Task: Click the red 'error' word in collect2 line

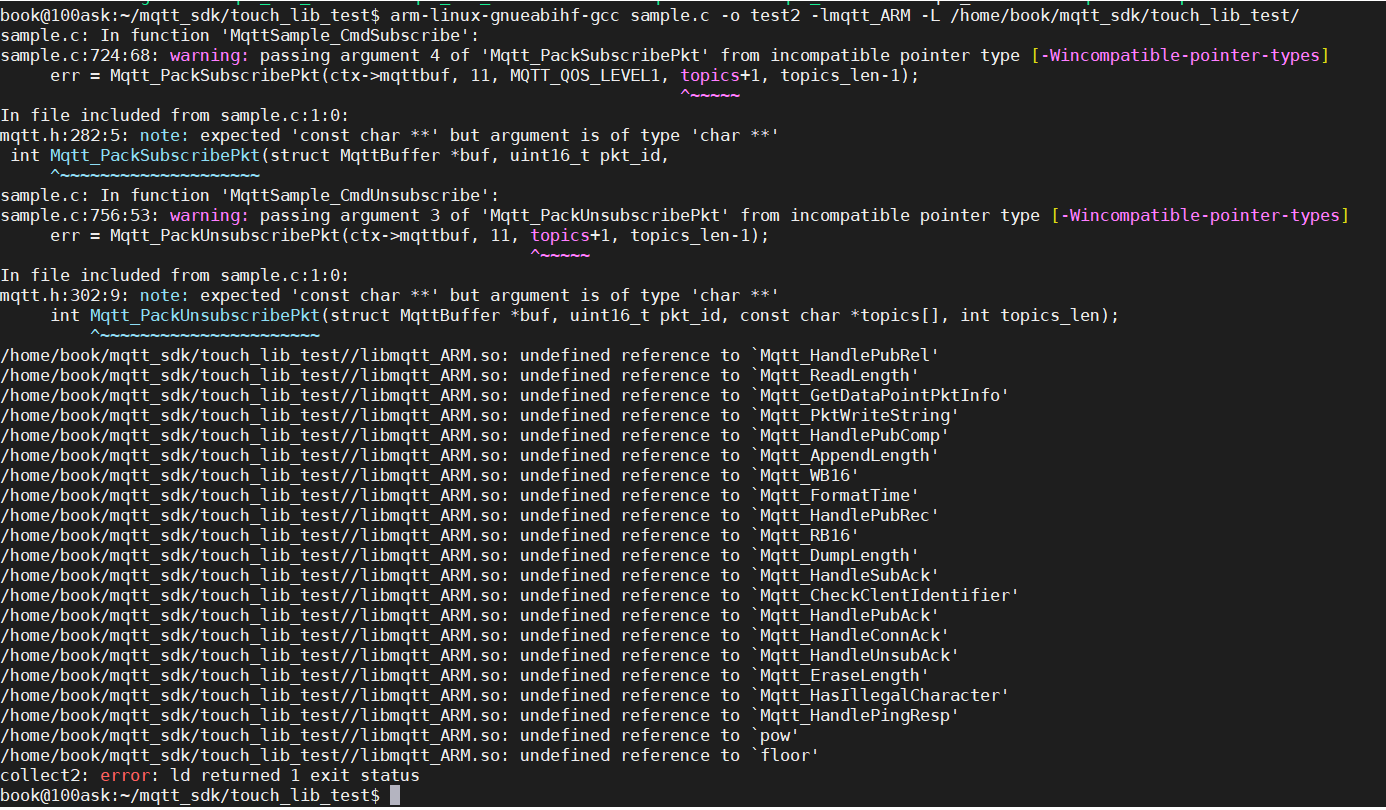Action: [x=125, y=775]
